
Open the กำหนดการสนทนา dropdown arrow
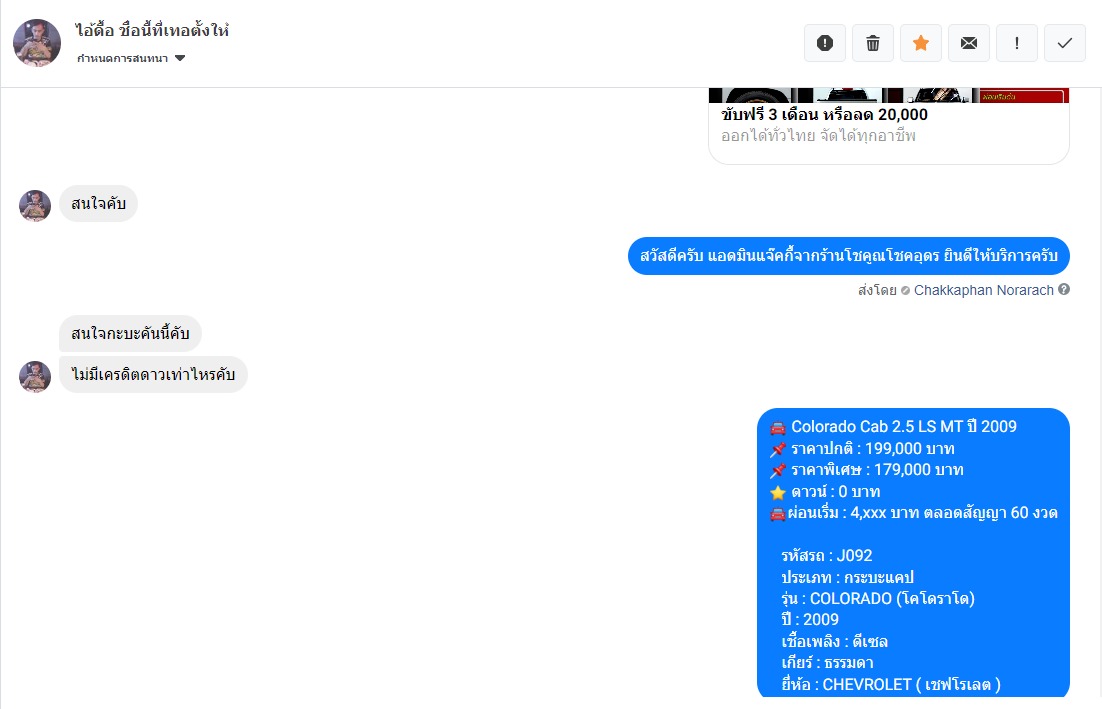click(x=180, y=58)
